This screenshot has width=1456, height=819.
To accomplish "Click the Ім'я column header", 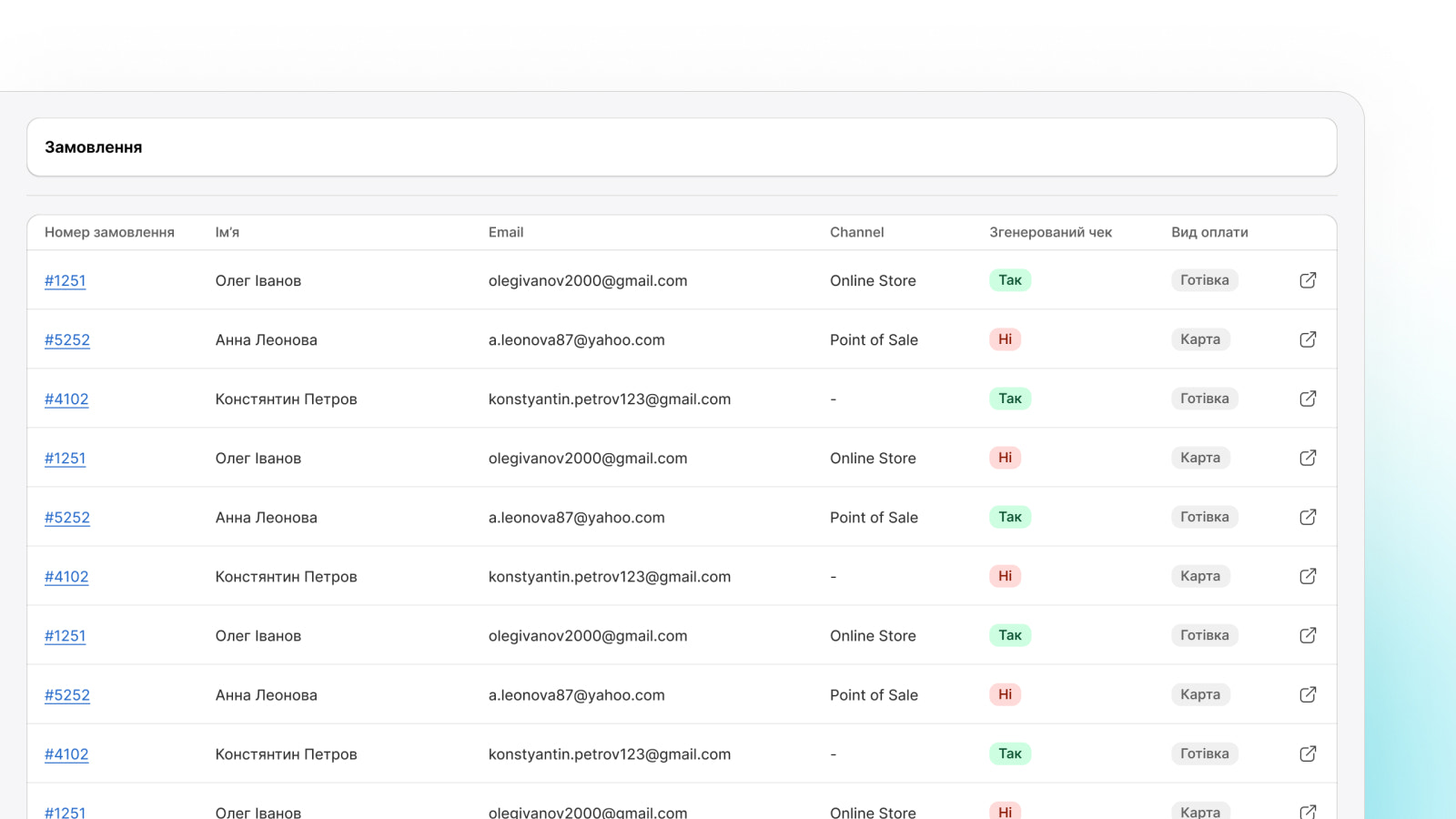I will coord(227,232).
